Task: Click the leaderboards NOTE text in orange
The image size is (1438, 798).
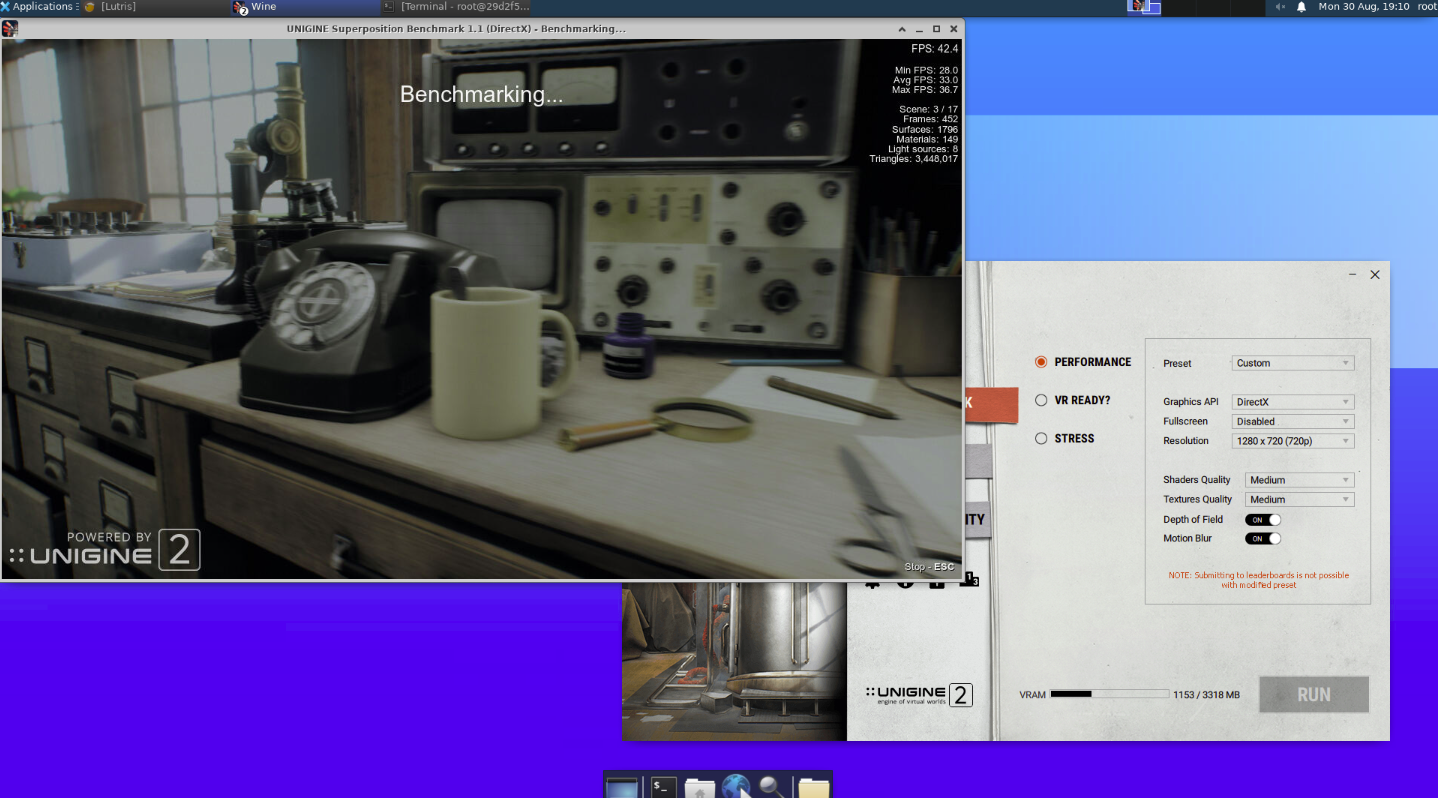Action: tap(1258, 580)
